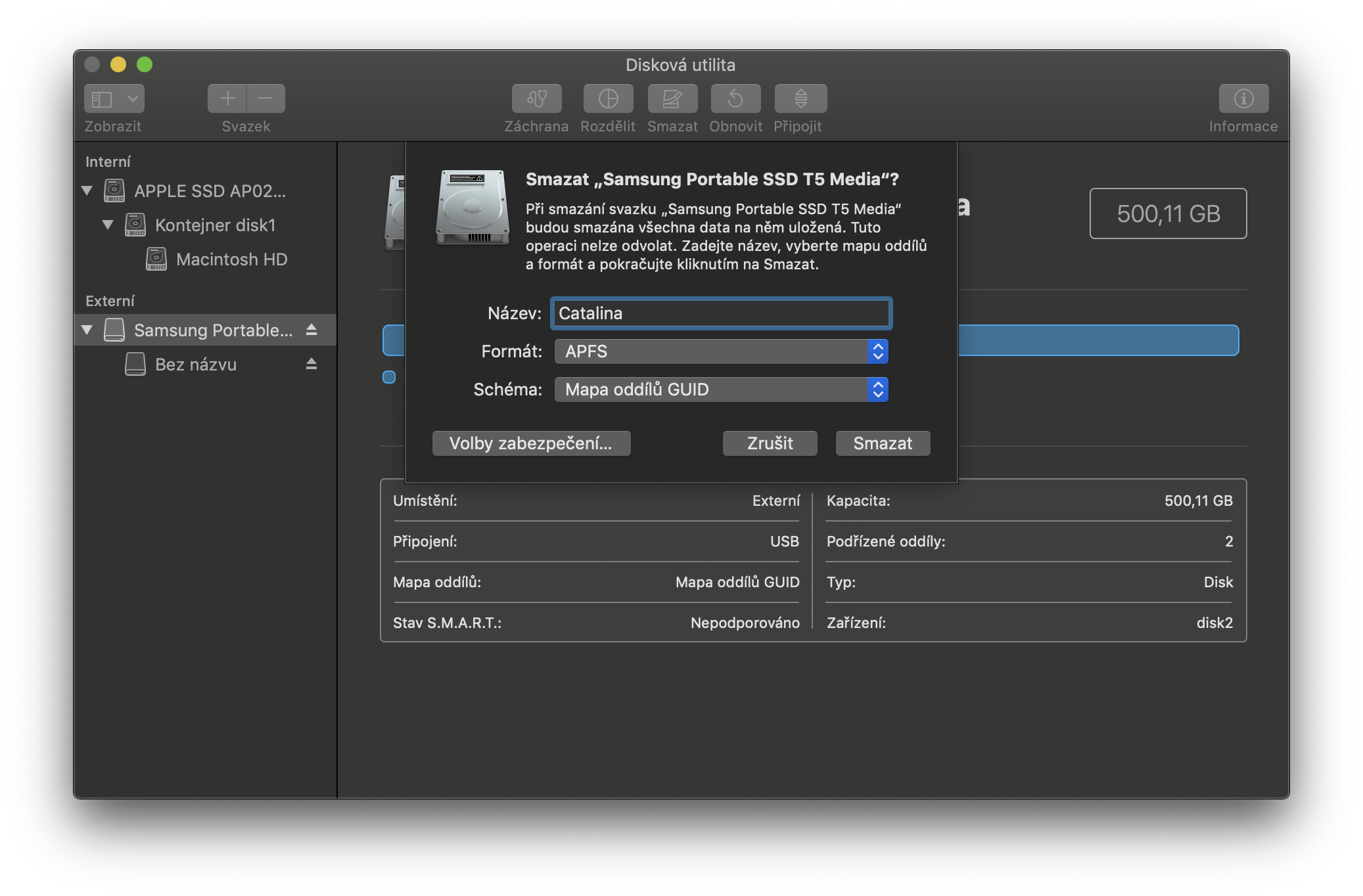The image size is (1363, 896).
Task: Select the APPLE SSD AP02 disk icon
Action: tap(114, 190)
